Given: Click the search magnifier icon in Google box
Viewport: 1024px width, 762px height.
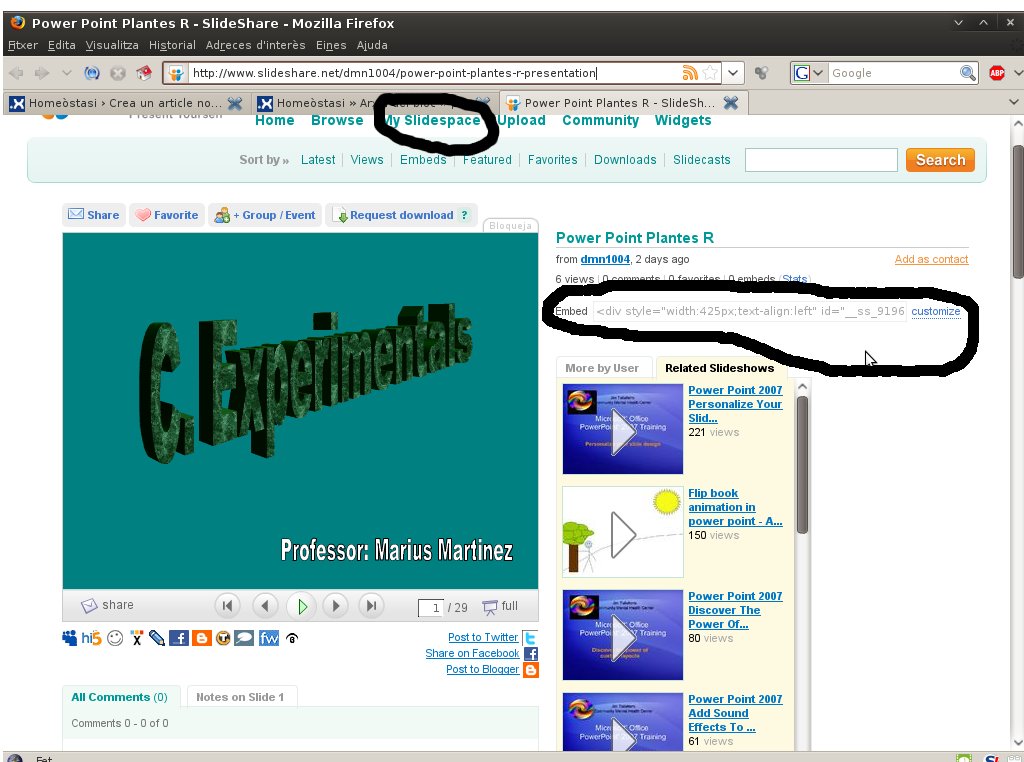Looking at the screenshot, I should pos(967,73).
